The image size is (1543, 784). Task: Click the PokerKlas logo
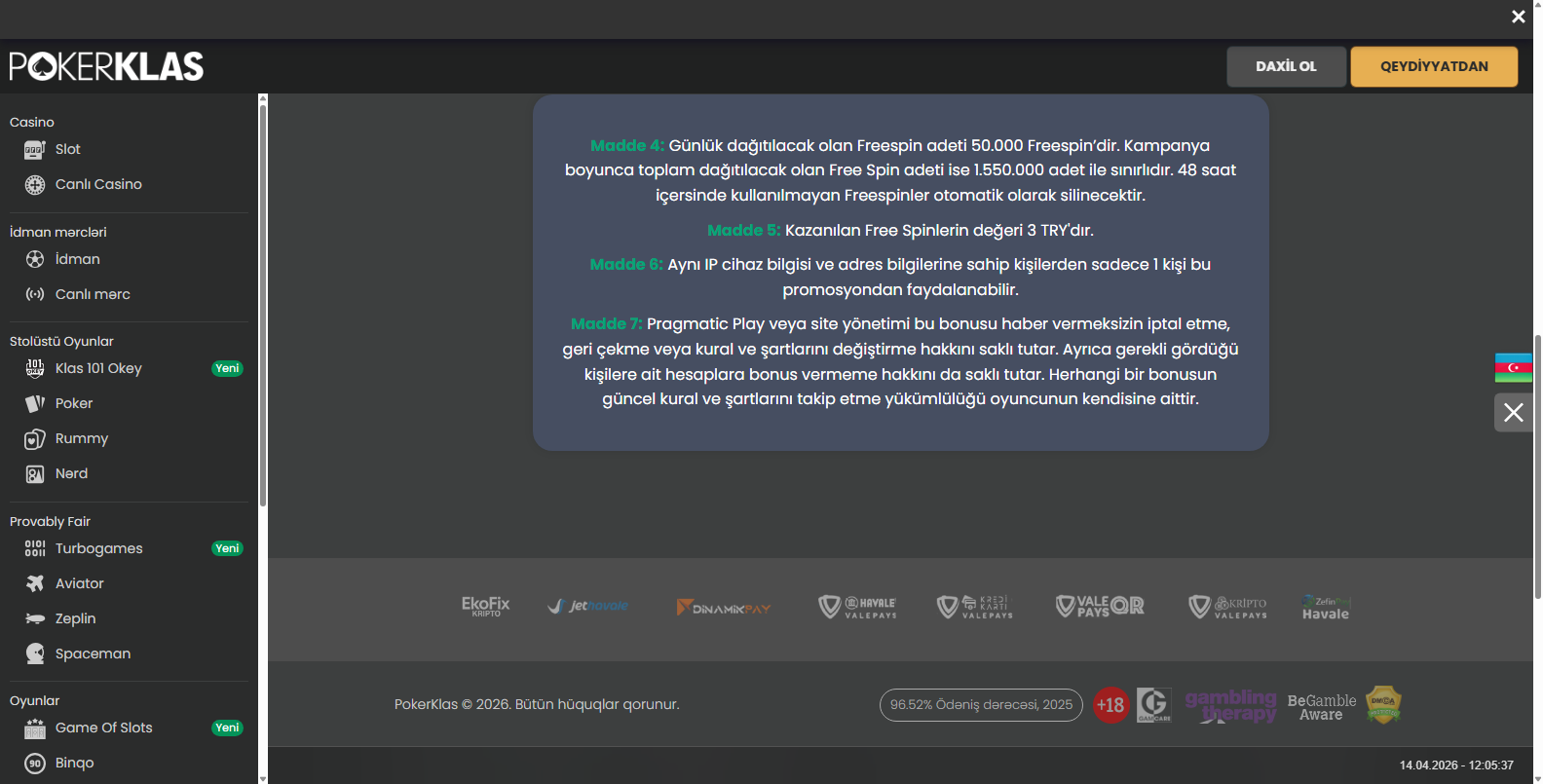pyautogui.click(x=106, y=66)
